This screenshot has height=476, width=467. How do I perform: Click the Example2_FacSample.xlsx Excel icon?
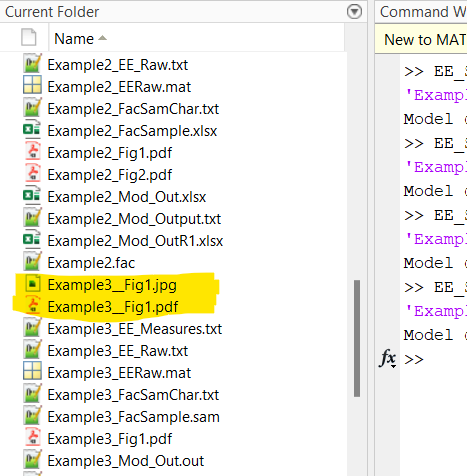coord(32,129)
